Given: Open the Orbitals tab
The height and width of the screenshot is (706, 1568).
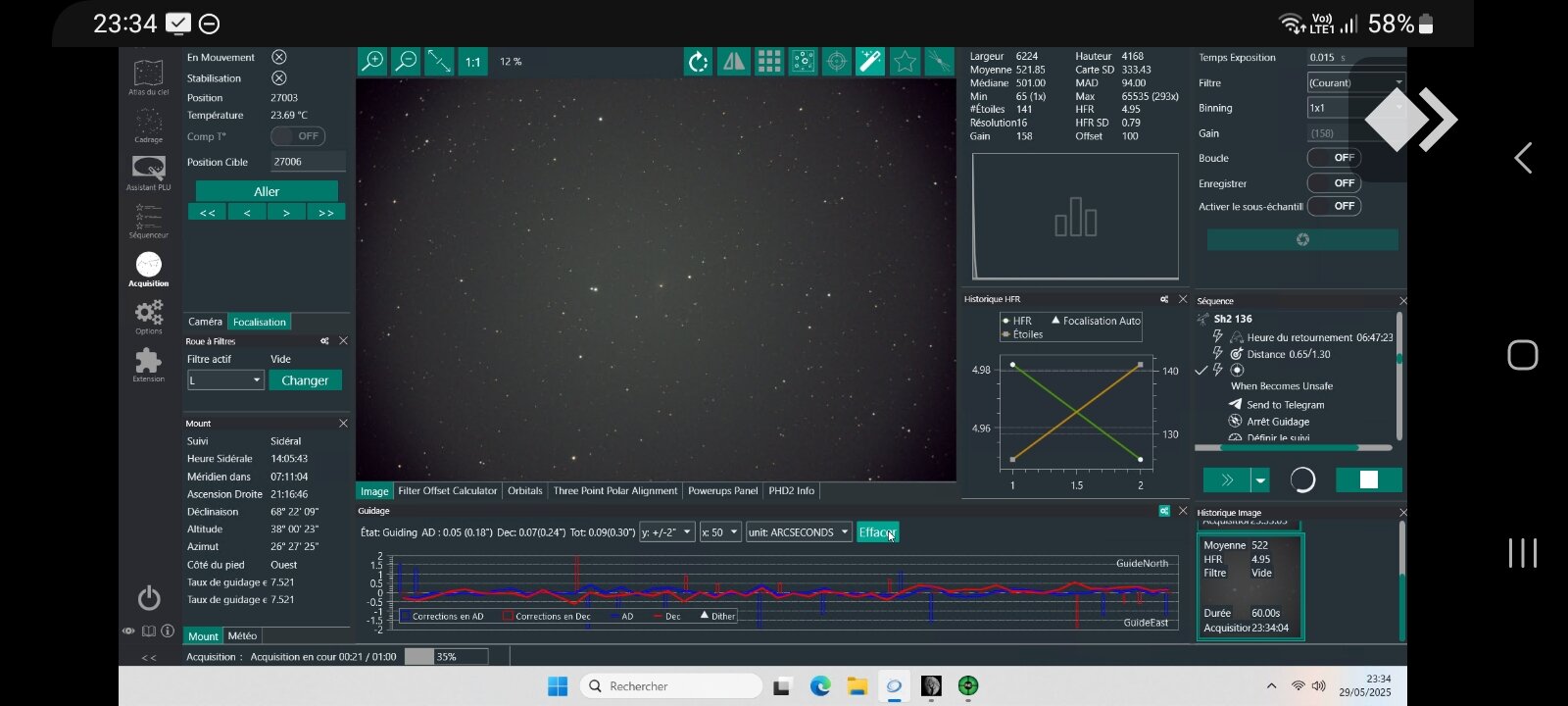Looking at the screenshot, I should [525, 491].
